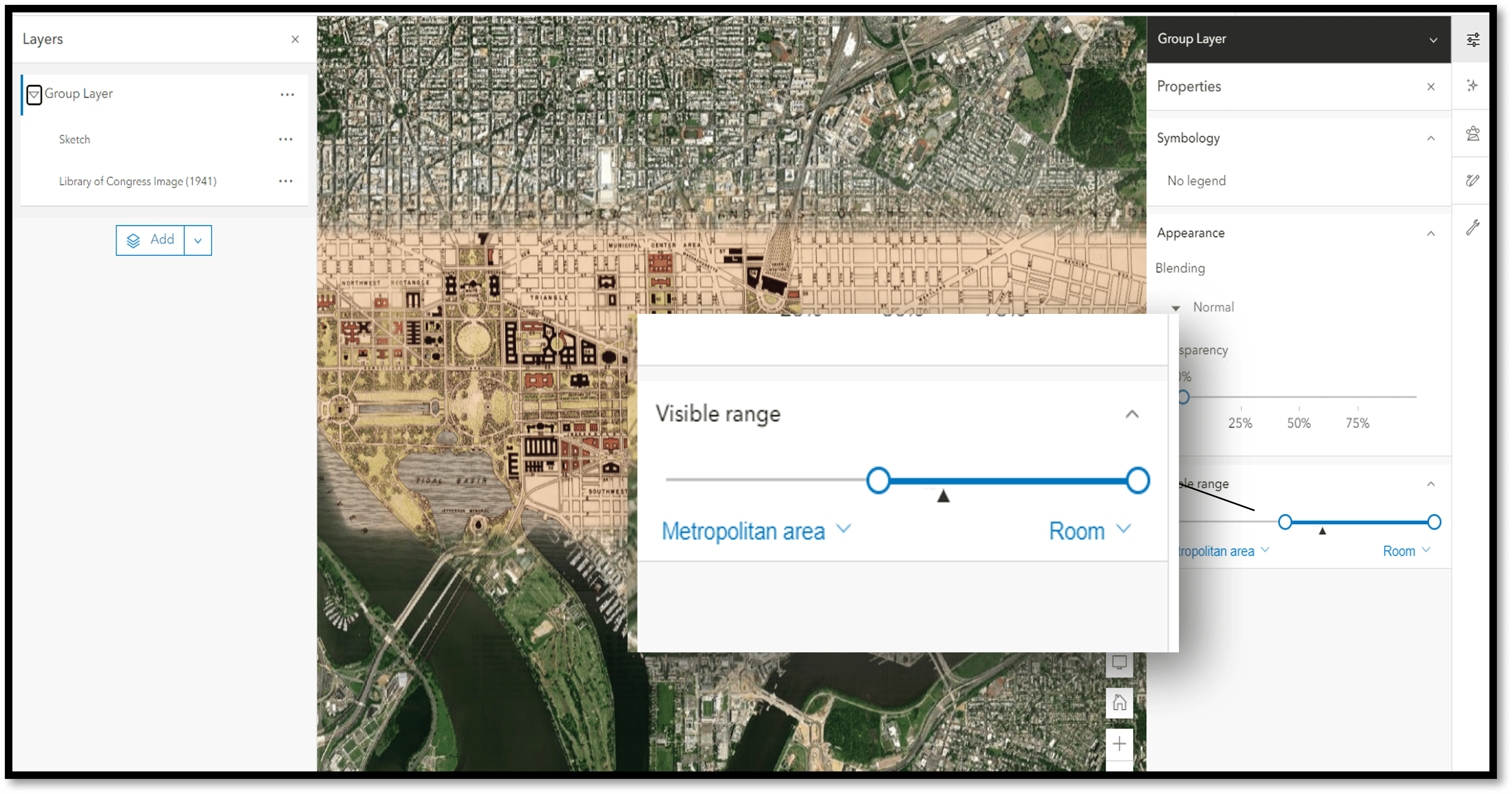1512x794 pixels.
Task: Toggle visibility of Group Layer
Action: [34, 93]
